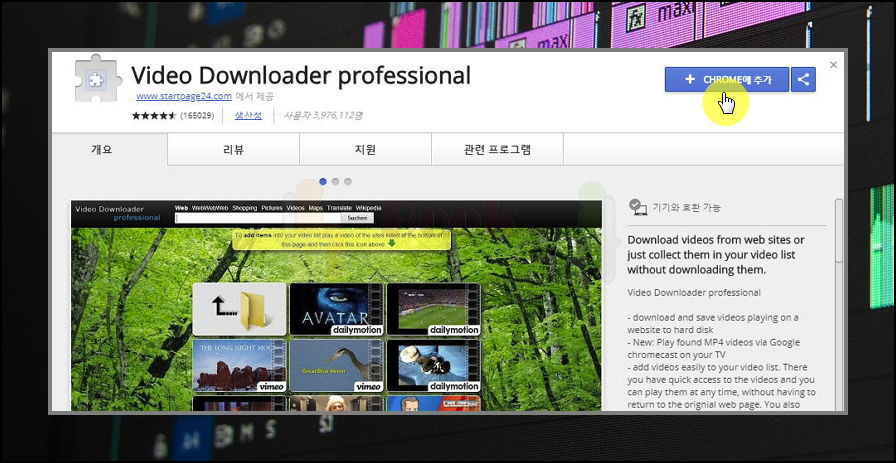Image resolution: width=896 pixels, height=463 pixels.
Task: Click Maps in the preview menu
Action: 315,207
